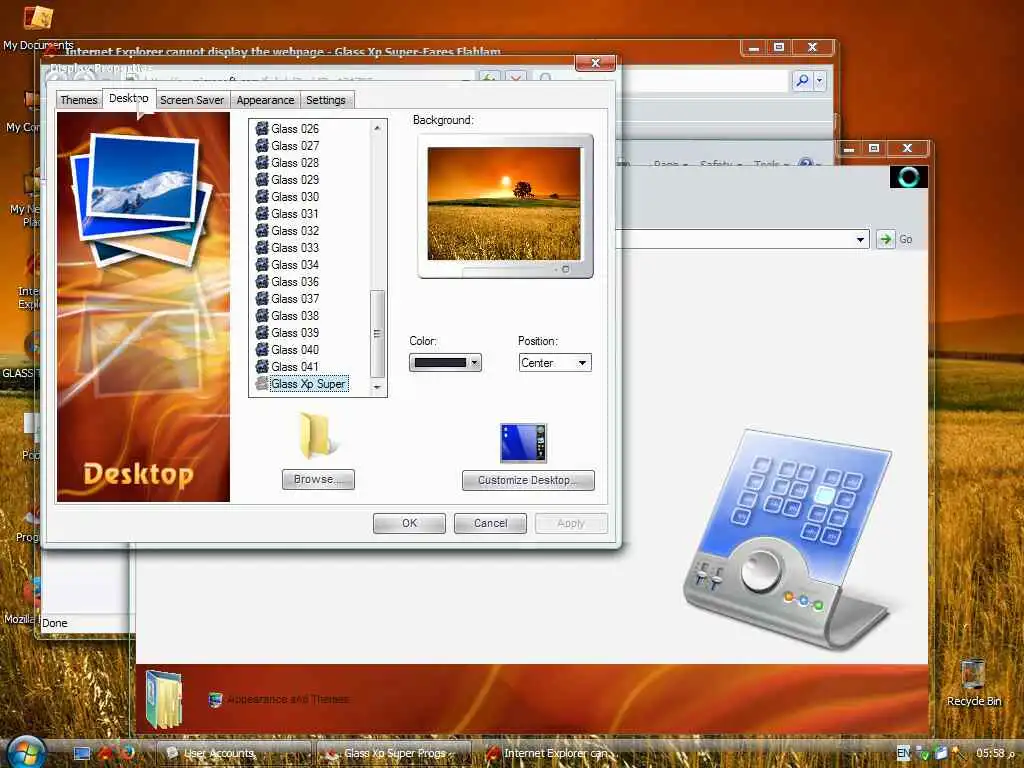Go to the Appearance tab
The image size is (1024, 768).
point(265,100)
